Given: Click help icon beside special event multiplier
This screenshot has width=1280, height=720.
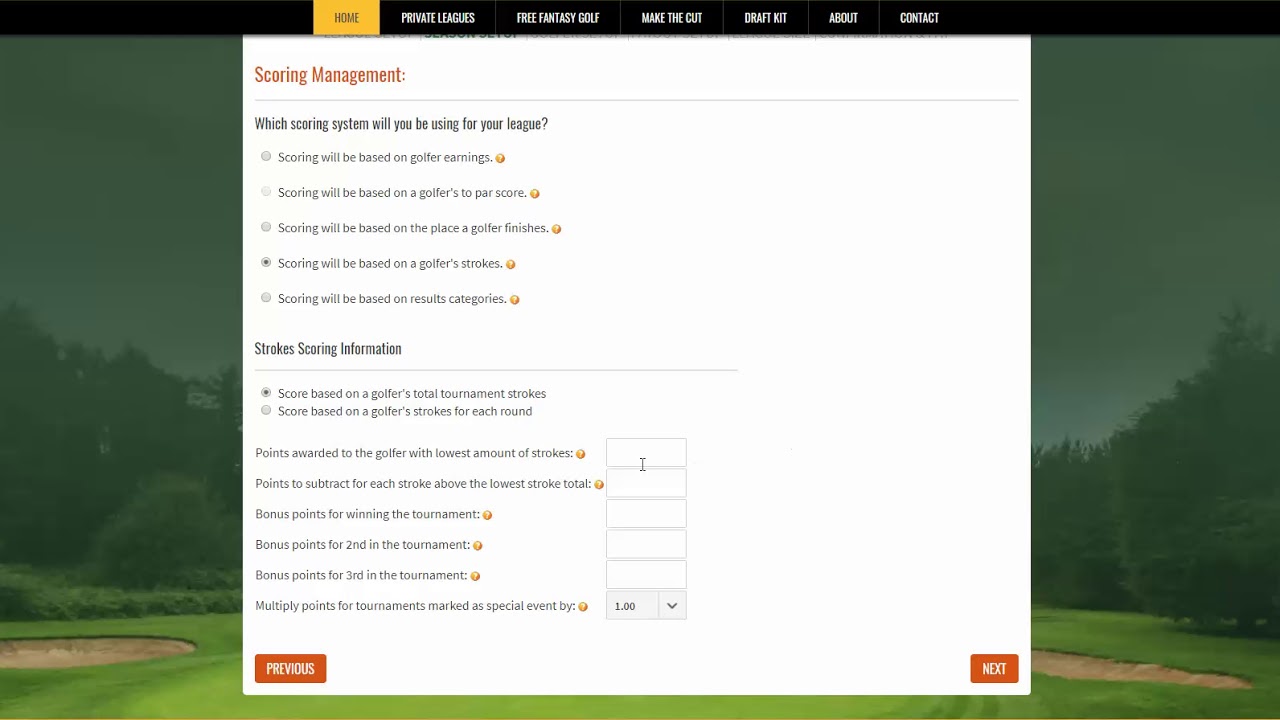Looking at the screenshot, I should 583,607.
